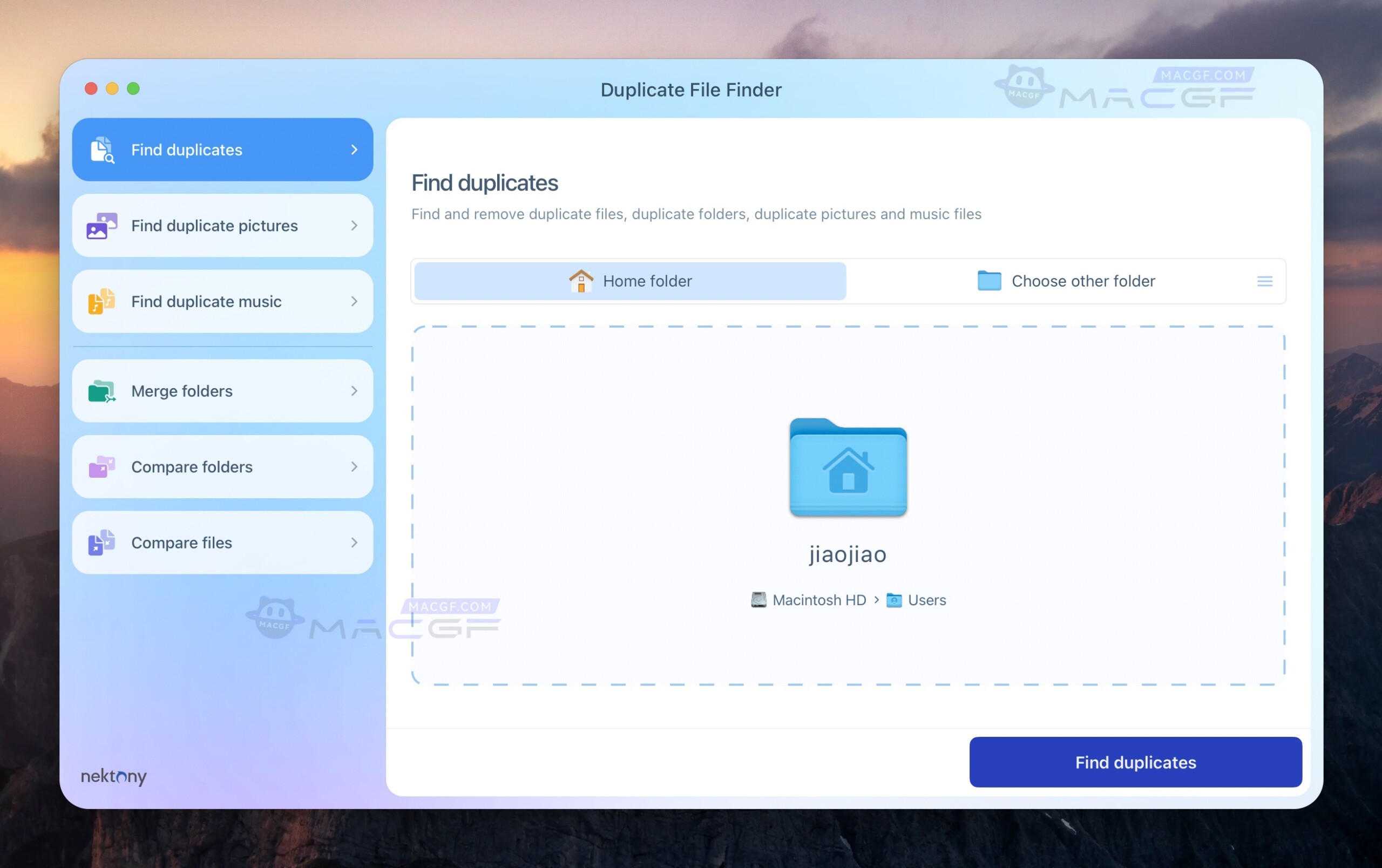The width and height of the screenshot is (1382, 868).
Task: Click the Compare folders icon
Action: pos(101,466)
